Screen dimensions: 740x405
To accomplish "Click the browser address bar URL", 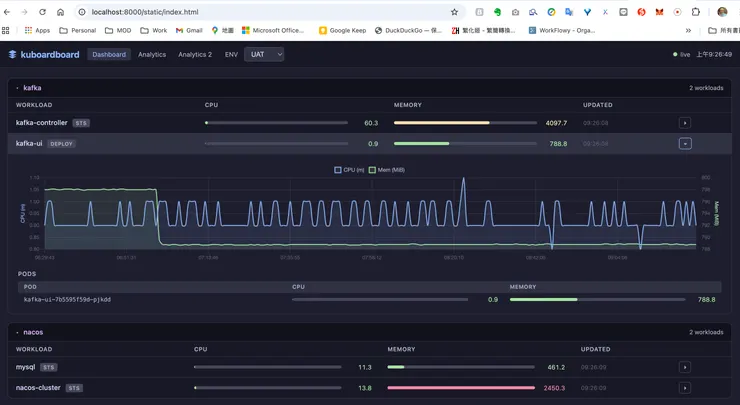I will click(x=145, y=12).
